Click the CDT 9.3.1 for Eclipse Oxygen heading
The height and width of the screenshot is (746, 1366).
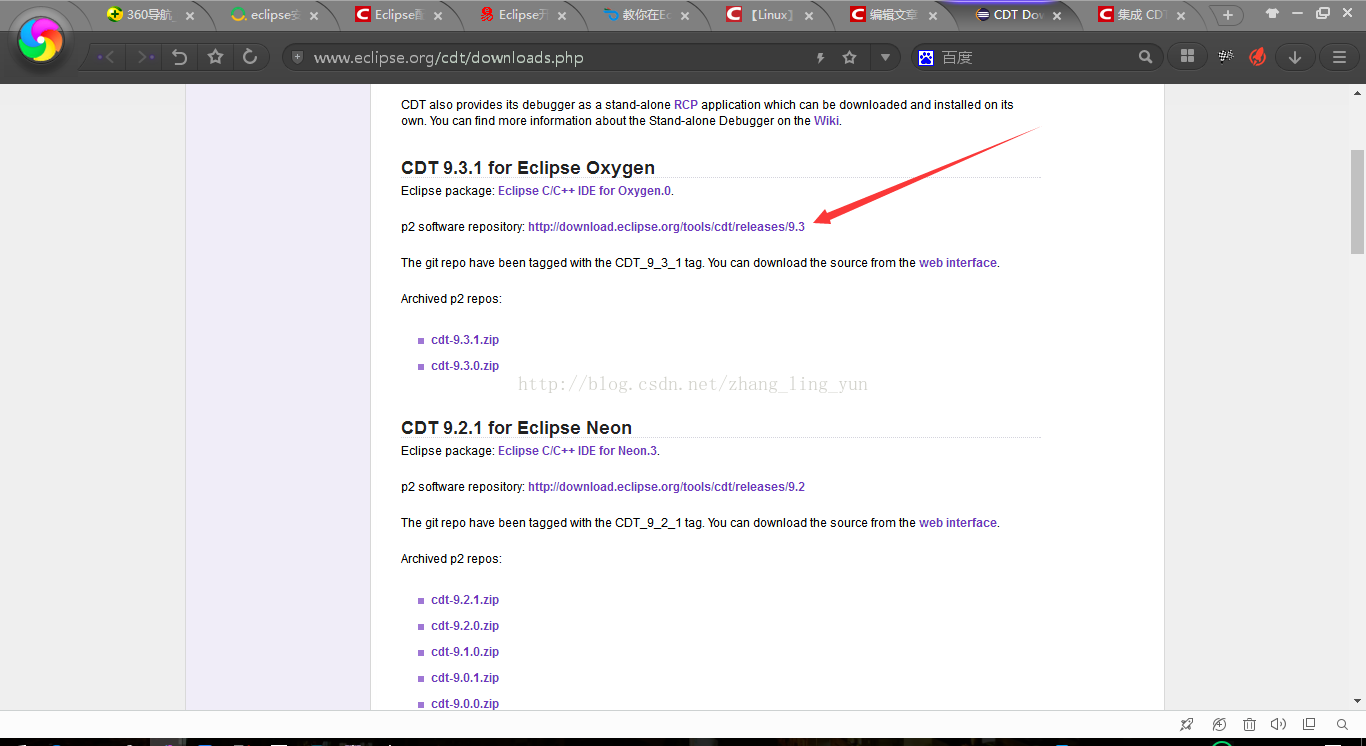click(528, 168)
